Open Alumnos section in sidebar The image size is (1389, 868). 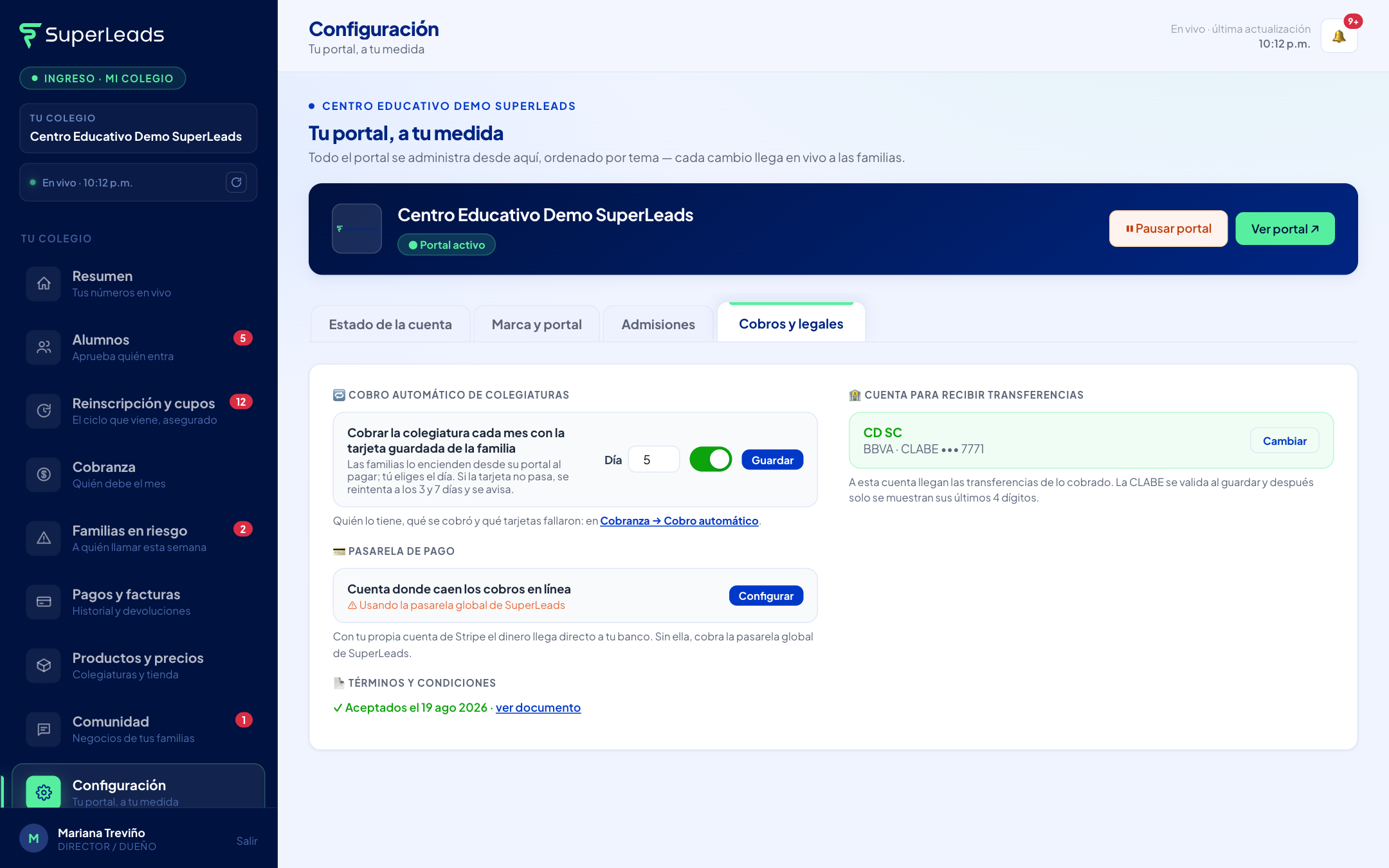point(139,347)
